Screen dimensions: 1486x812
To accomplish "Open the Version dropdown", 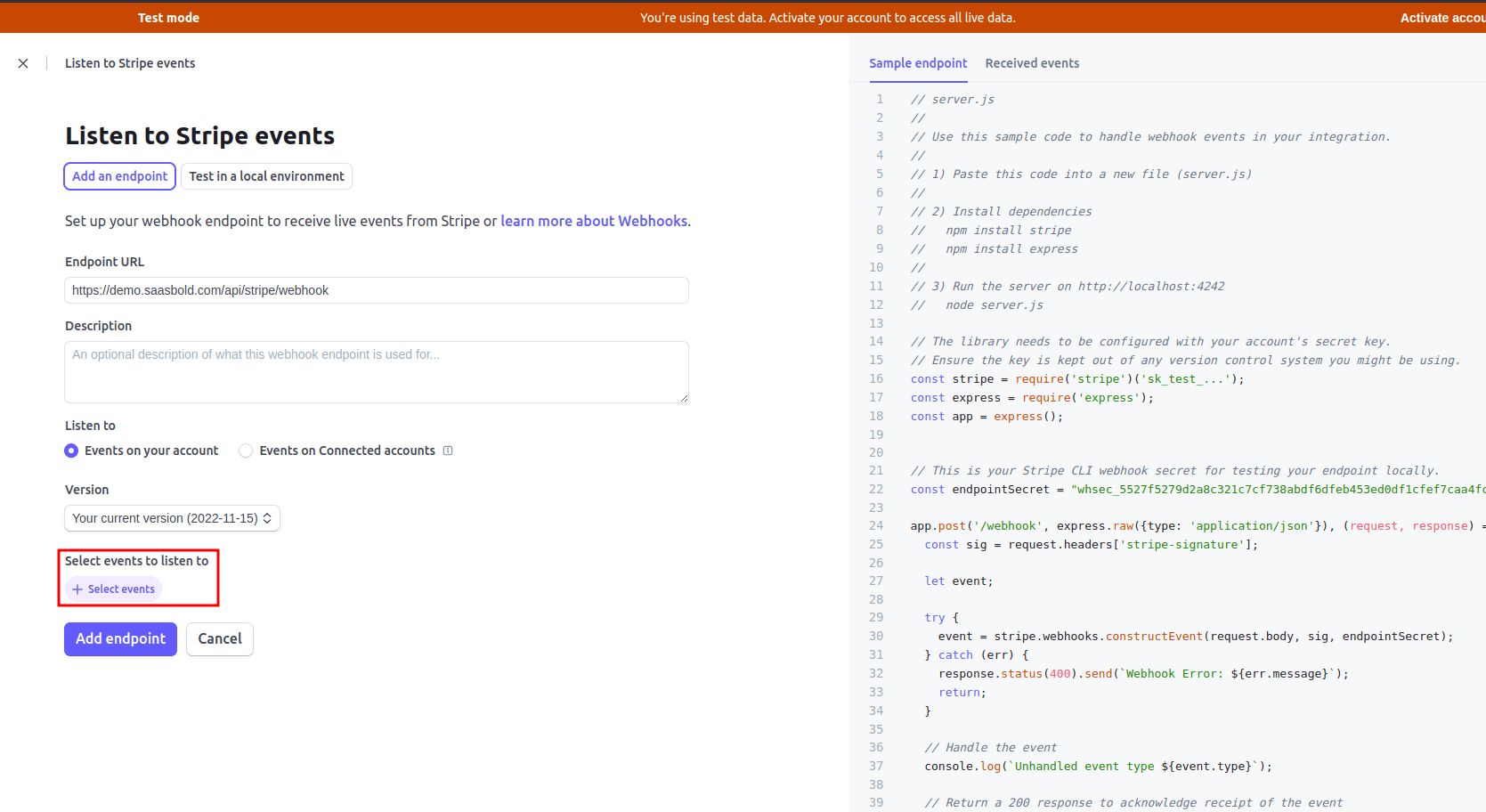I will point(172,518).
